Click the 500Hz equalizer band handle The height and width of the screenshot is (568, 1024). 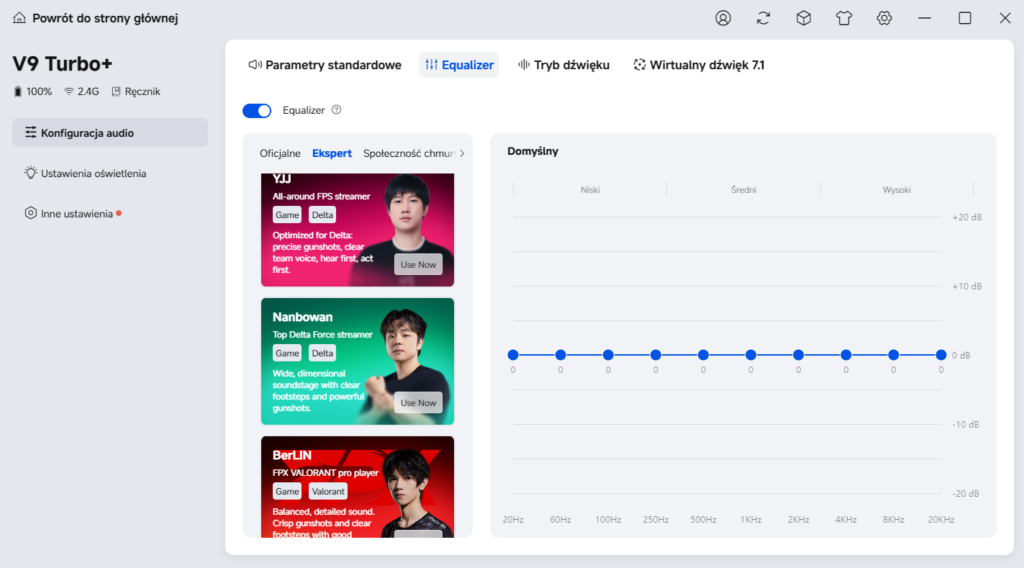703,355
